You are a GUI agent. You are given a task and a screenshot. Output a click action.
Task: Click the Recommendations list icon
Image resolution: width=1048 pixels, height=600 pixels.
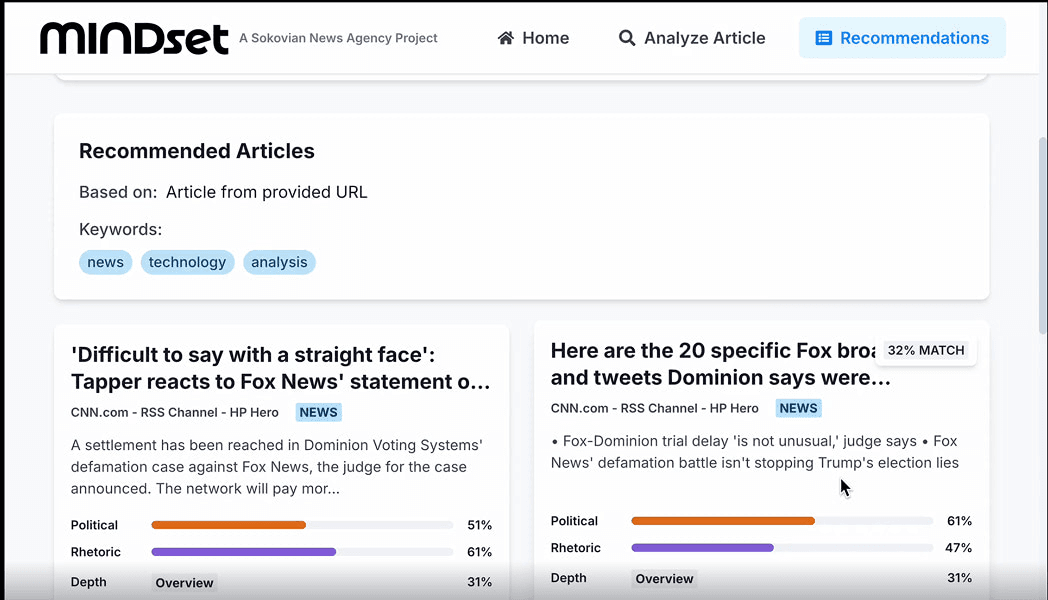[x=823, y=38]
